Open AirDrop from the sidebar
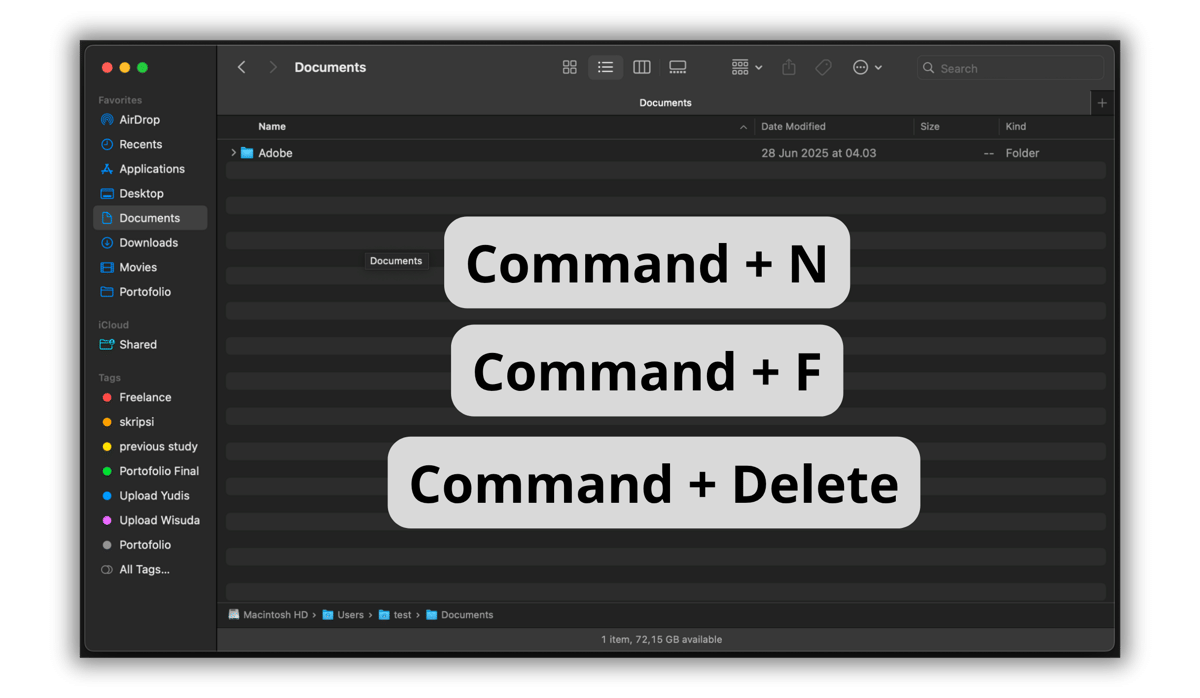Image resolution: width=1200 pixels, height=698 pixels. (x=139, y=120)
